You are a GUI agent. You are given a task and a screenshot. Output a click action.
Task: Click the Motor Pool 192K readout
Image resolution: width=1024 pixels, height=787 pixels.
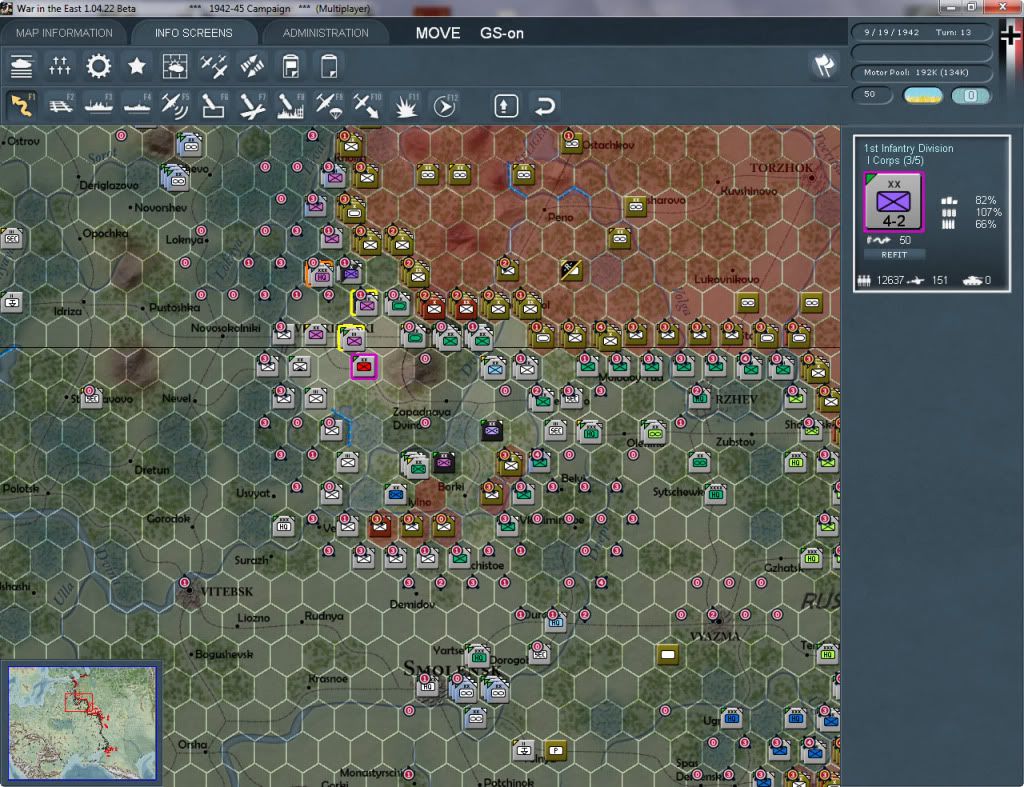pos(921,72)
